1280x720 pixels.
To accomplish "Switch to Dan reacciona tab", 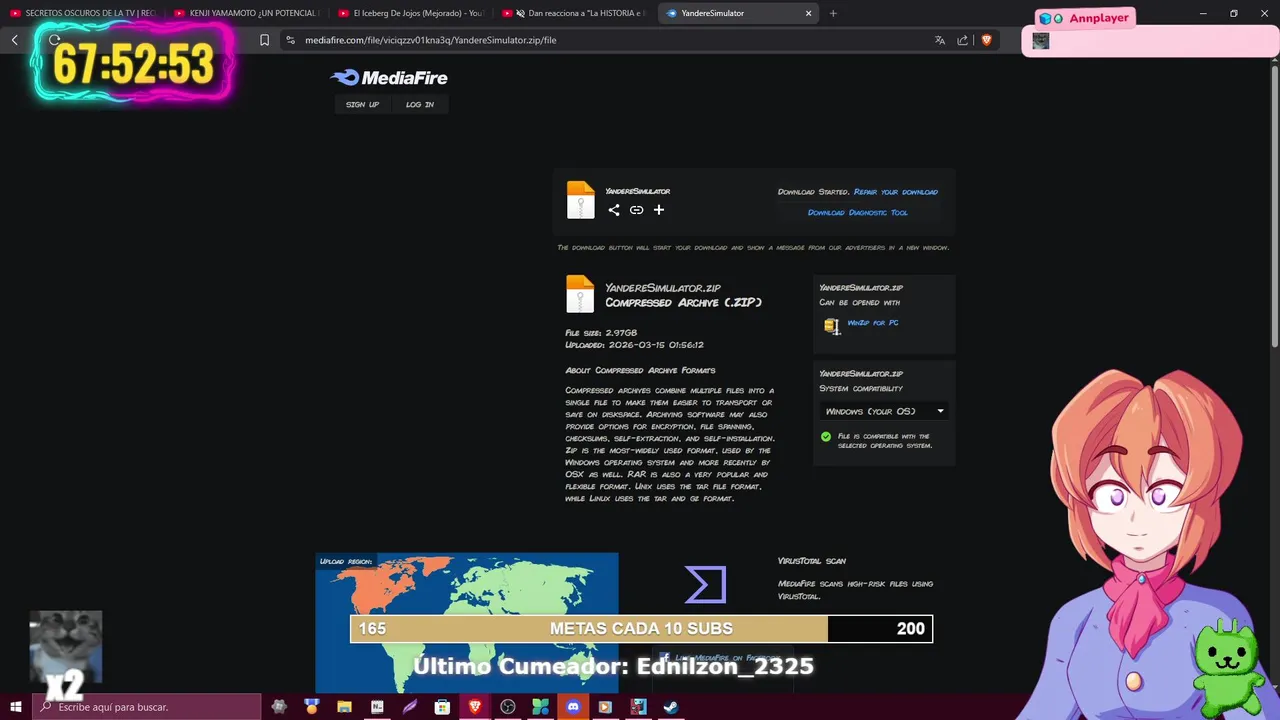I will 575,13.
